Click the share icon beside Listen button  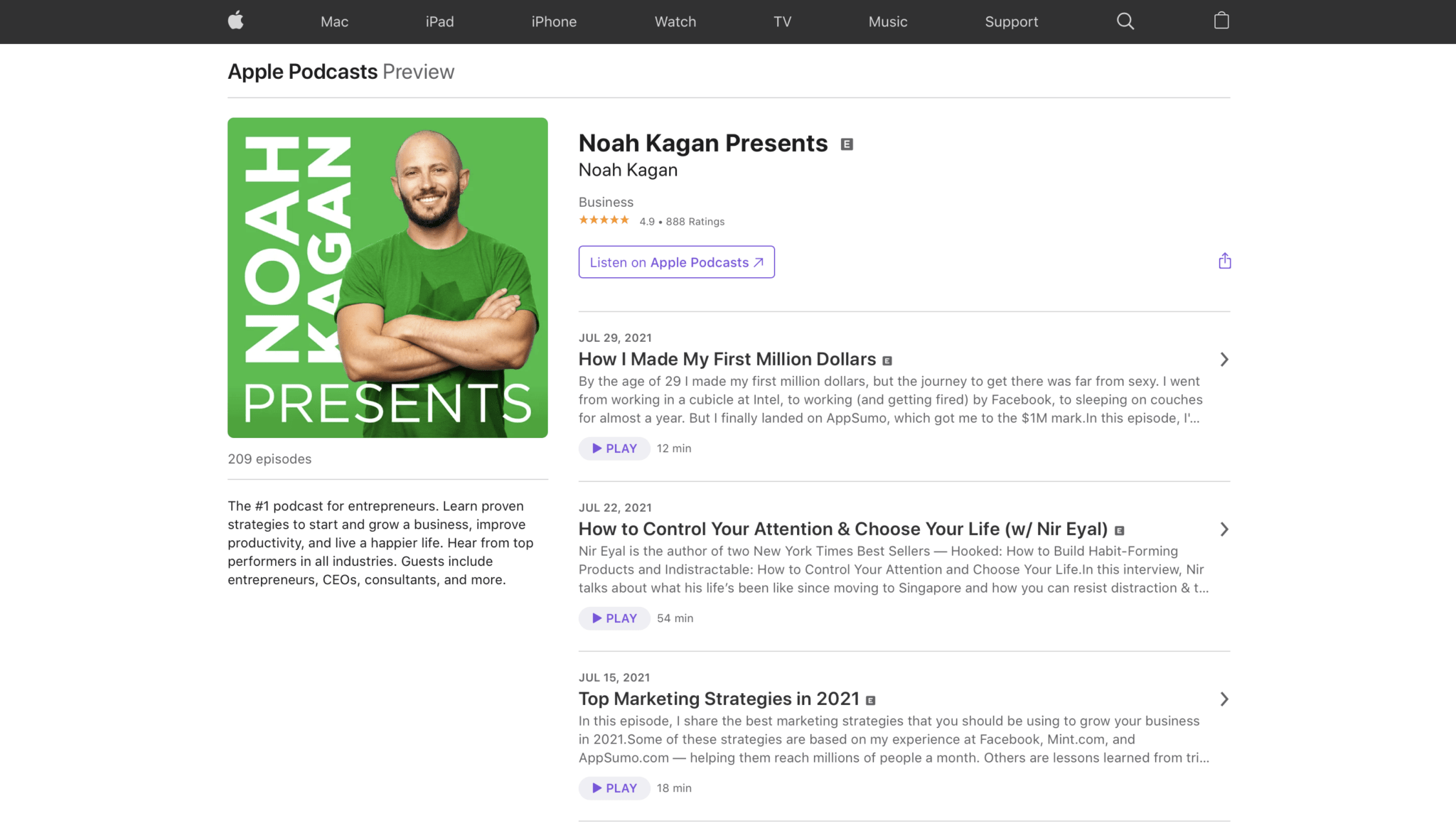(1224, 261)
